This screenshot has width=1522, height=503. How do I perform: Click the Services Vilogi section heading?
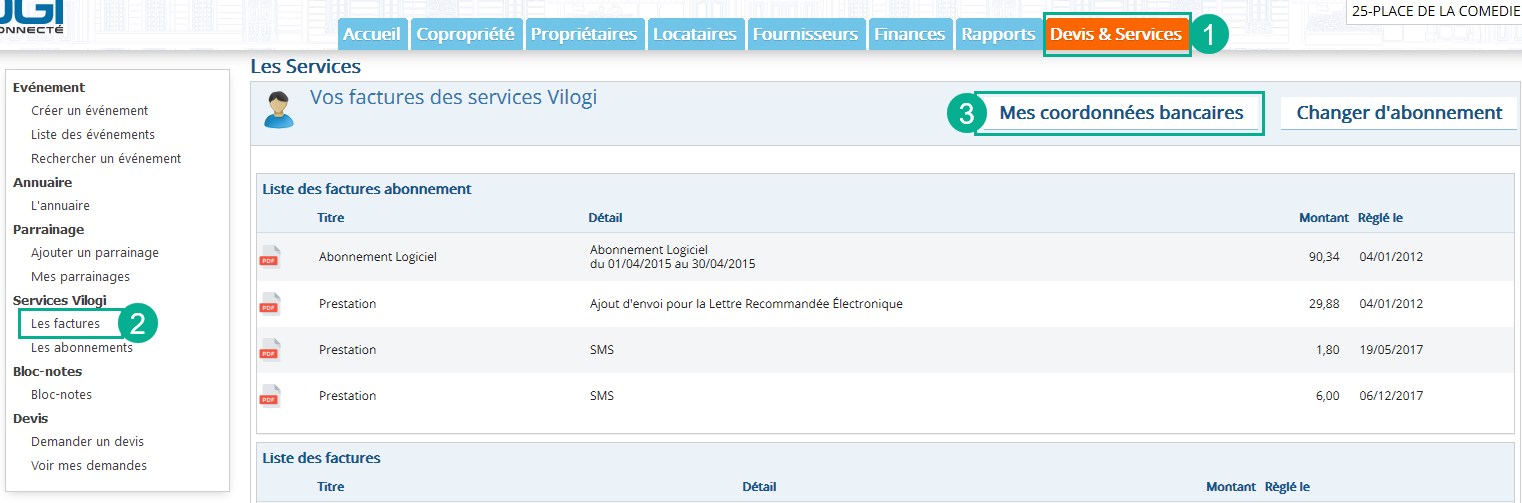[60, 300]
